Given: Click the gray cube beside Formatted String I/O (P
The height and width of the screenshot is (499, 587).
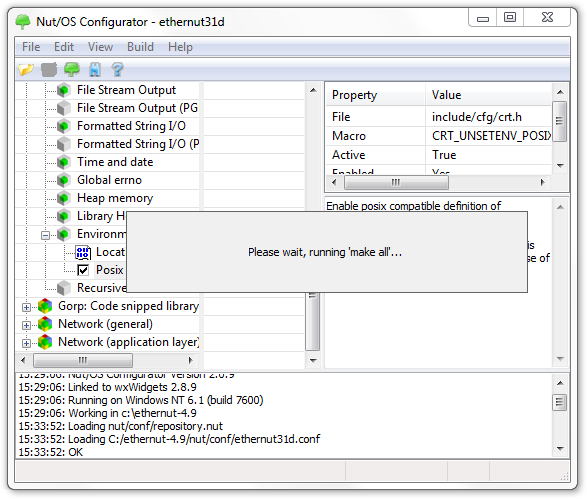Looking at the screenshot, I should 64,144.
